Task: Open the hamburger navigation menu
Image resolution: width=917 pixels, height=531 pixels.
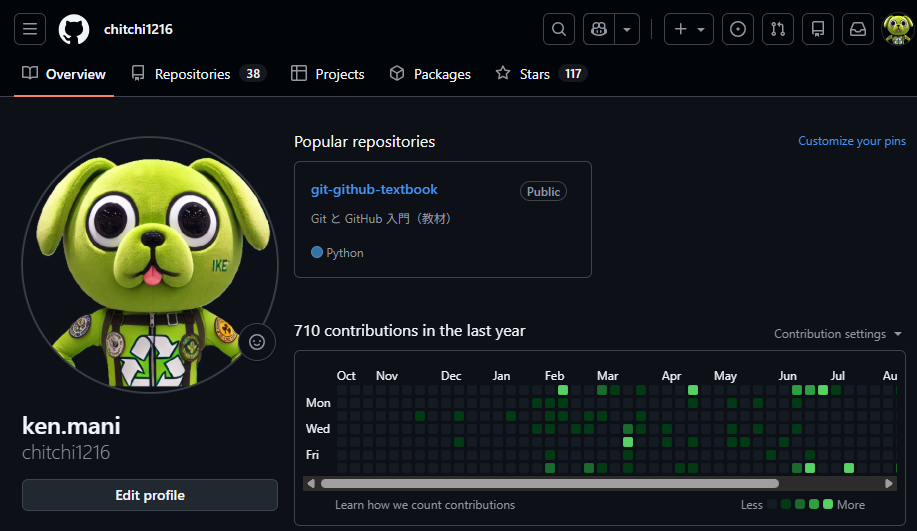Action: coord(30,29)
